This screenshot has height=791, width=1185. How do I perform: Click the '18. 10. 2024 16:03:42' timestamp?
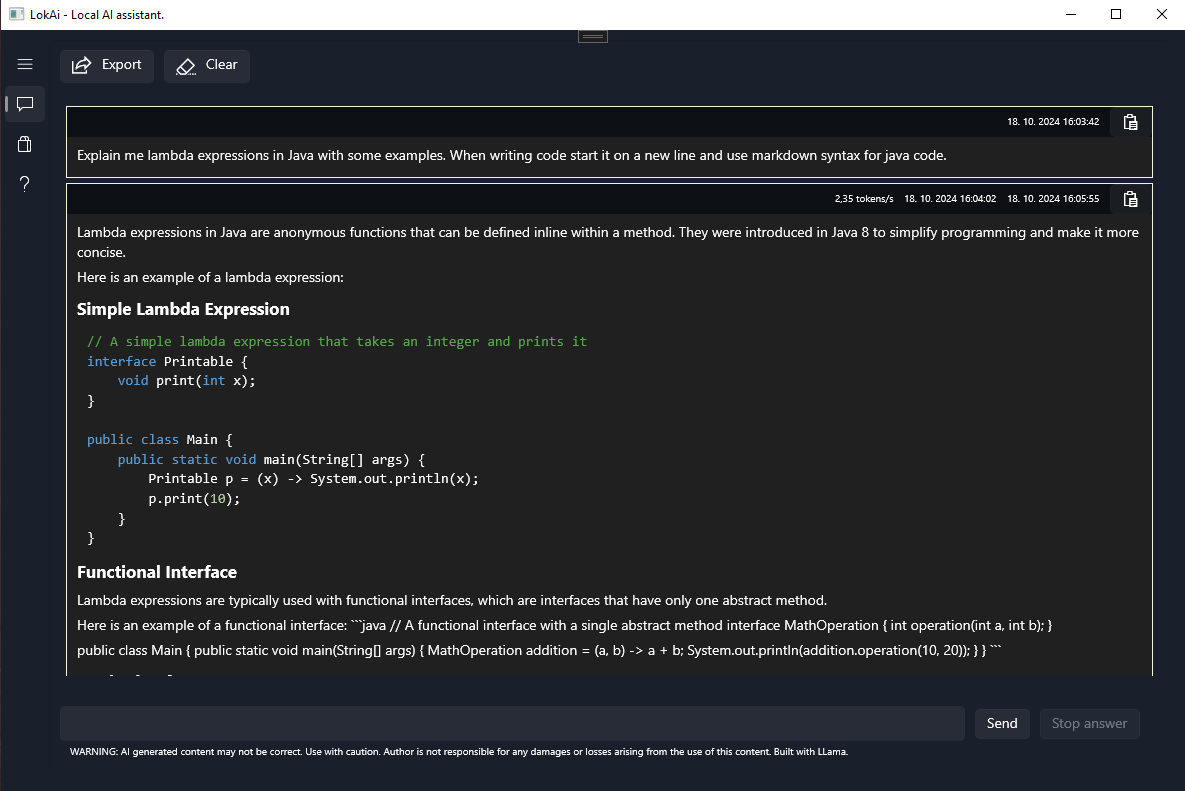coord(1053,122)
